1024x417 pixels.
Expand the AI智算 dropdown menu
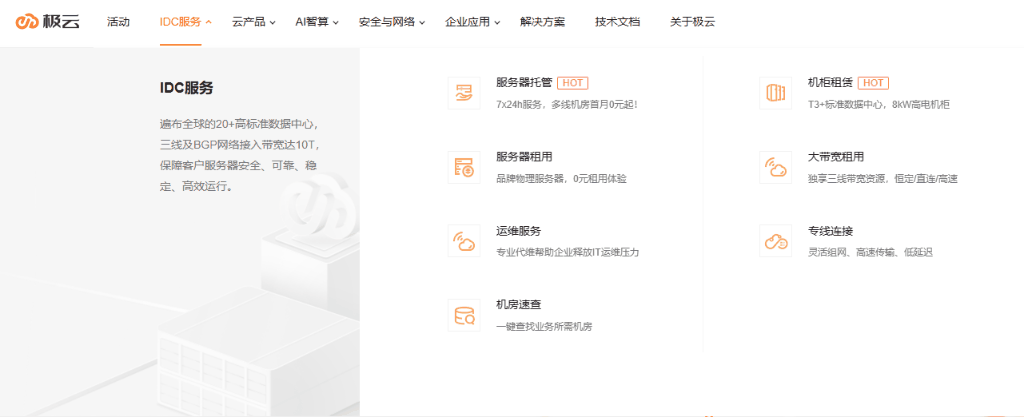coord(317,22)
